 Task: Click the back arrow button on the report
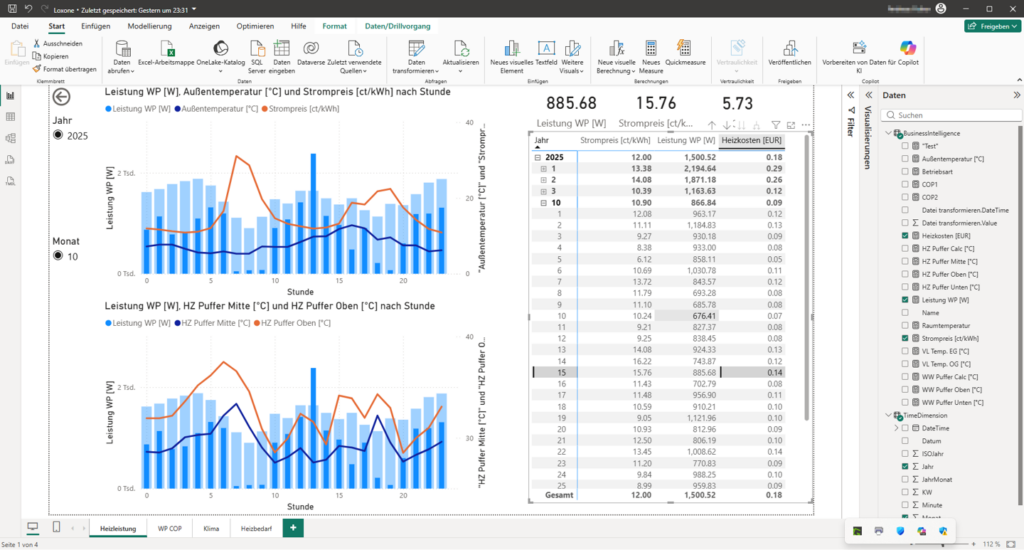pos(62,97)
